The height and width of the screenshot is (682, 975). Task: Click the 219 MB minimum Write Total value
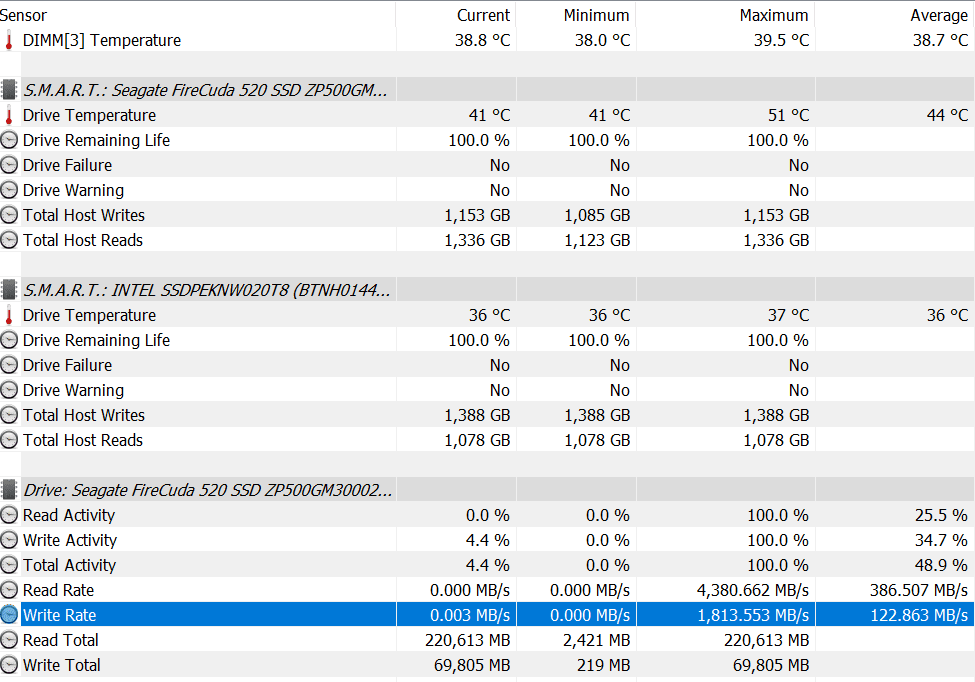coord(603,665)
